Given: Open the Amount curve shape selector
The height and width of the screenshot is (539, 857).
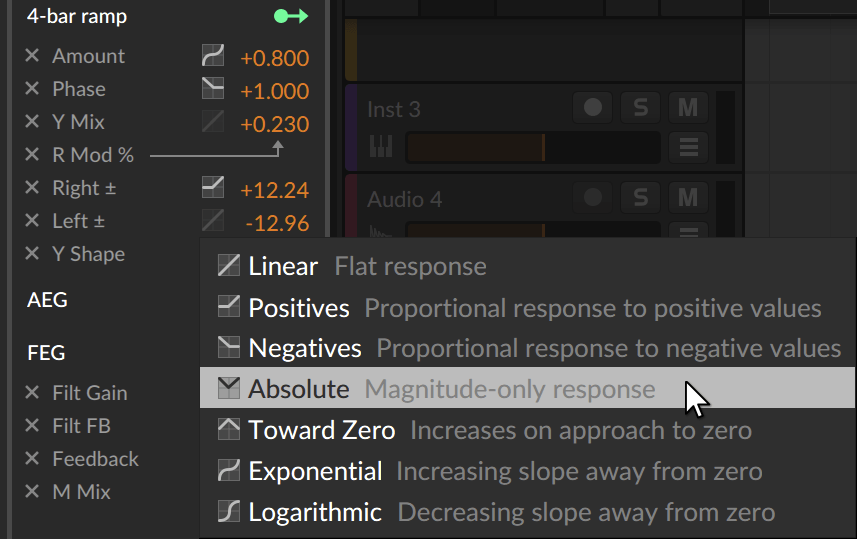Looking at the screenshot, I should [x=213, y=56].
